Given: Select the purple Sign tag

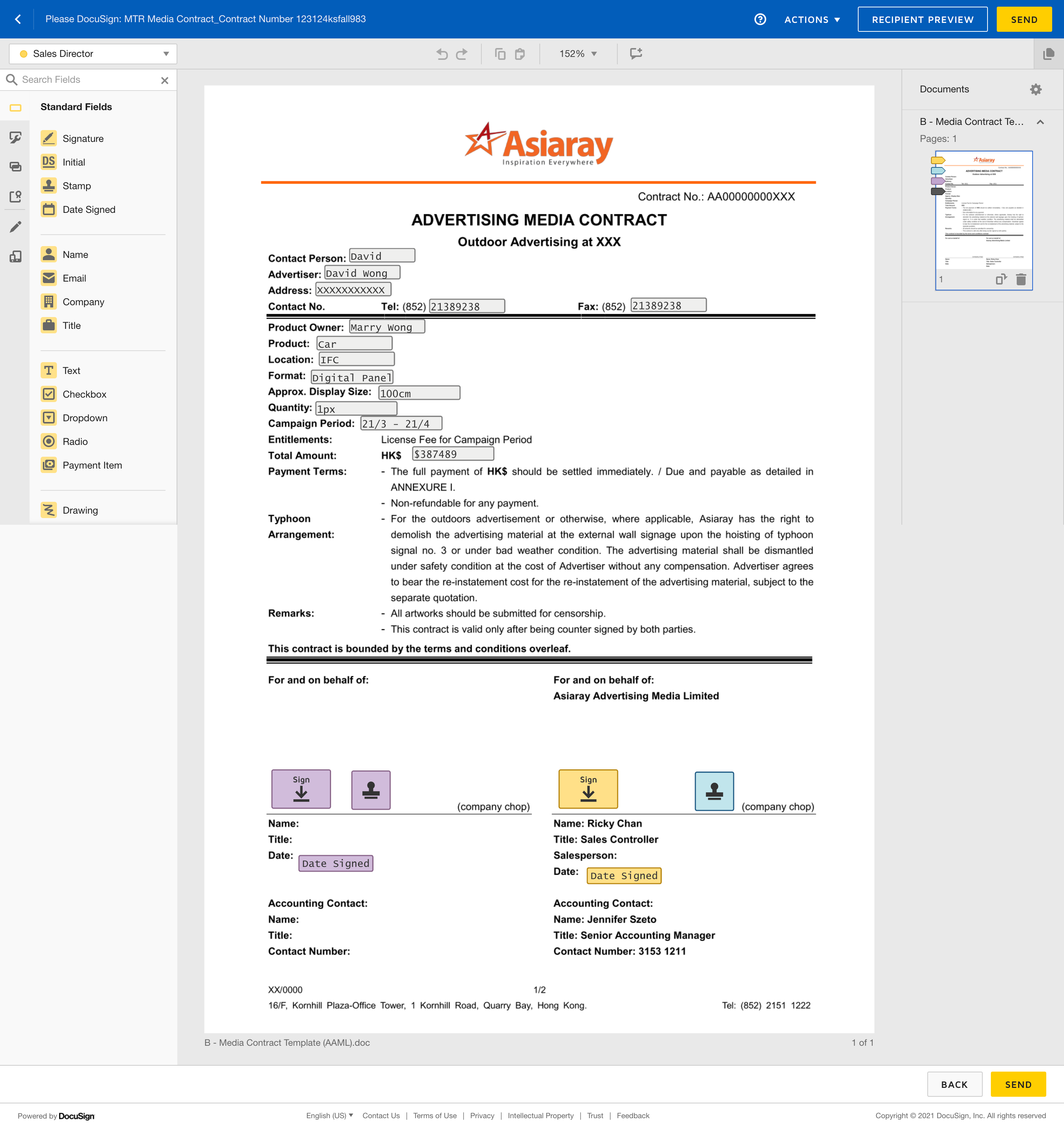Looking at the screenshot, I should pyautogui.click(x=301, y=789).
